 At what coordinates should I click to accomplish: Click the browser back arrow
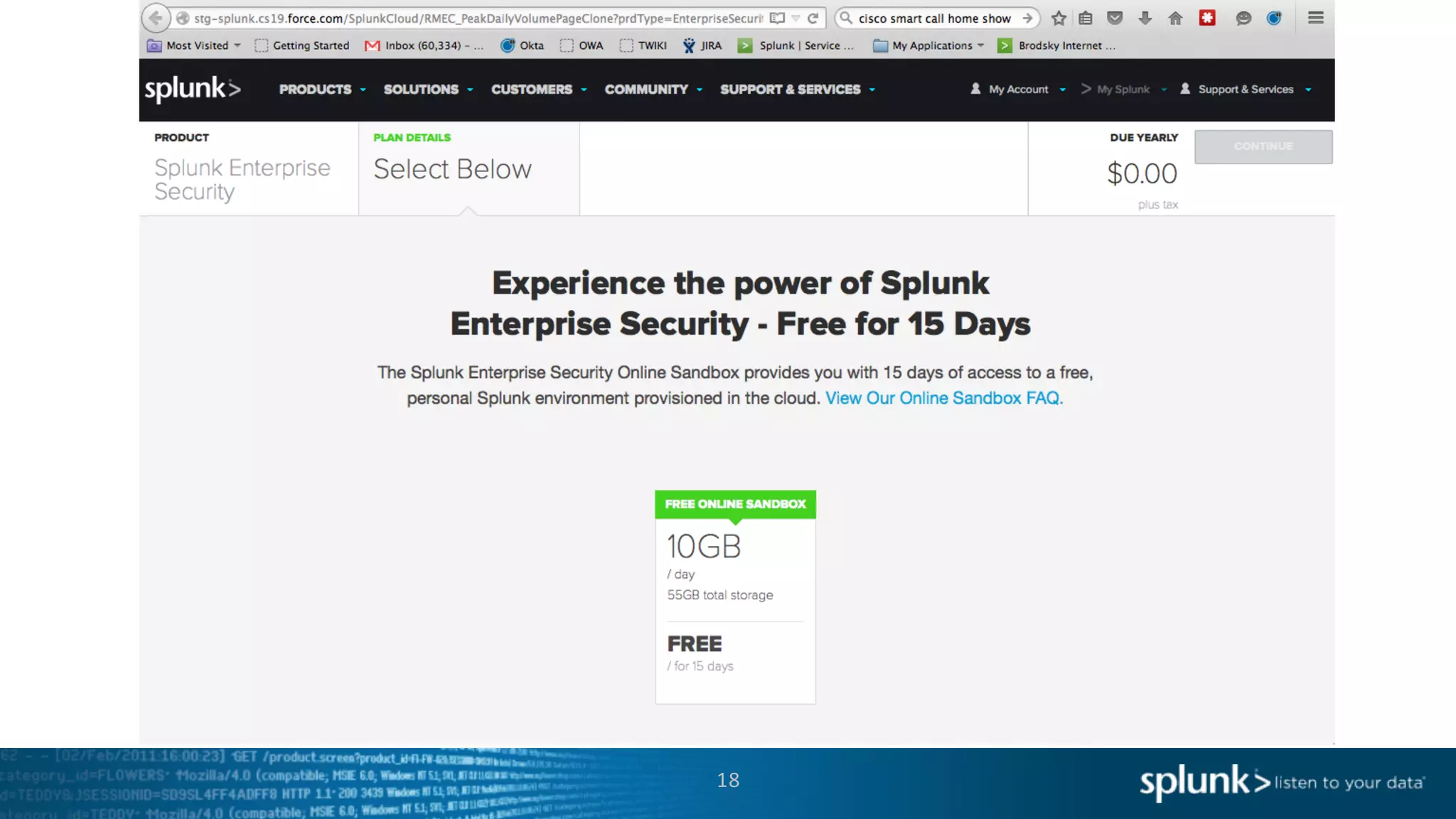click(156, 18)
